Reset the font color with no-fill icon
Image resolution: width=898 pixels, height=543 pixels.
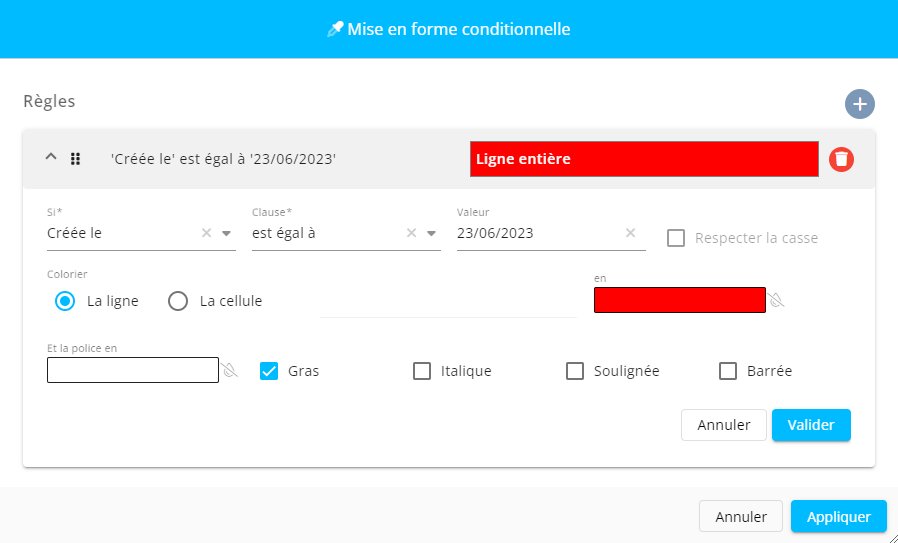[x=230, y=371]
